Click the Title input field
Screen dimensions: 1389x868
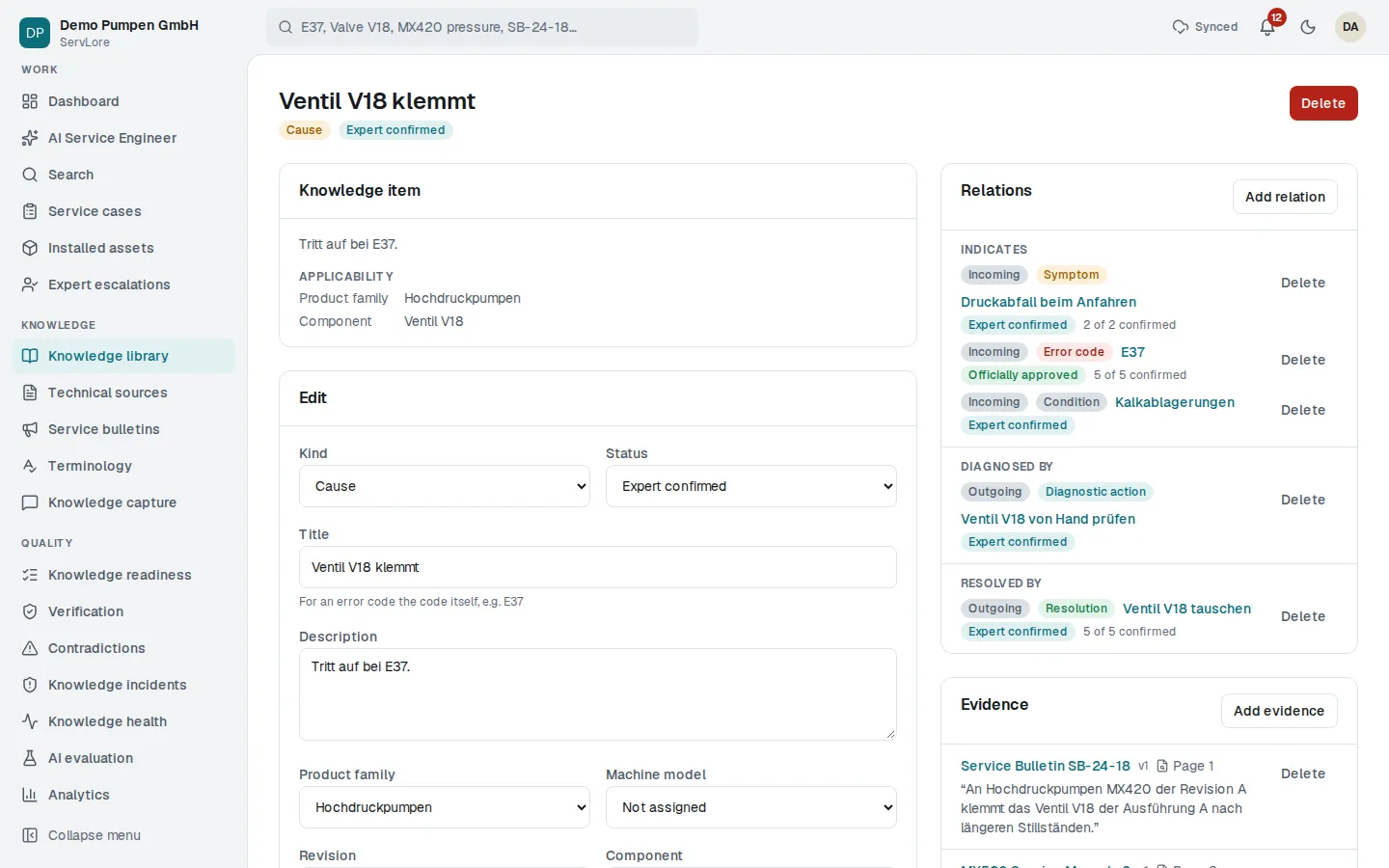point(598,567)
